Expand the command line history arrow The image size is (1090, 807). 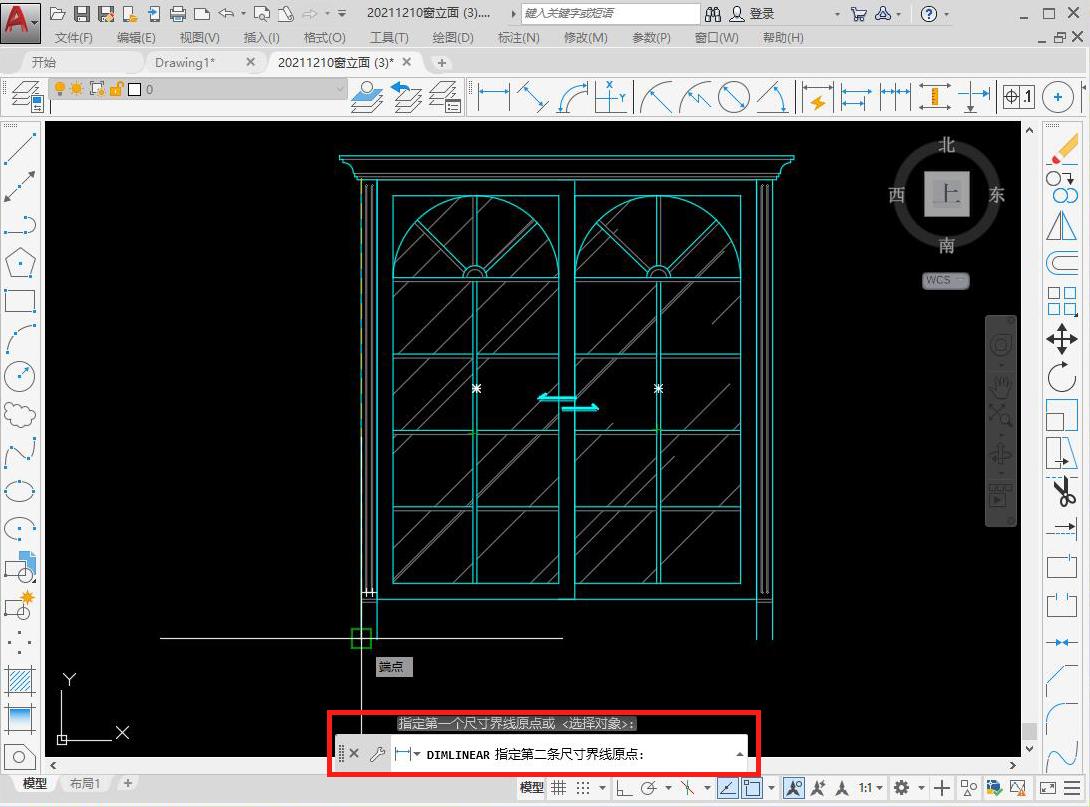[x=740, y=754]
